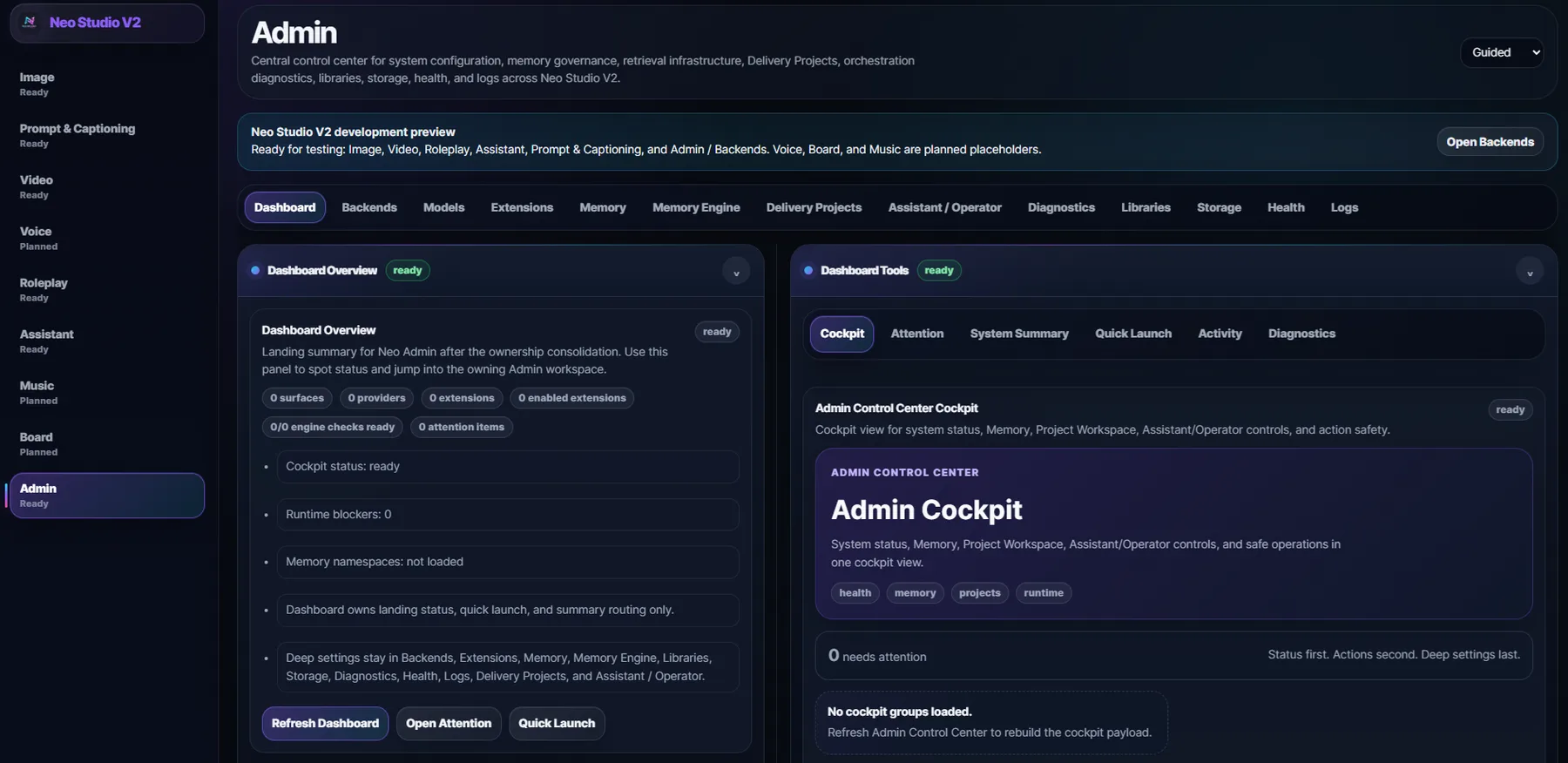Click the runtime tag in Admin Cockpit
The height and width of the screenshot is (763, 1568).
coord(1044,593)
